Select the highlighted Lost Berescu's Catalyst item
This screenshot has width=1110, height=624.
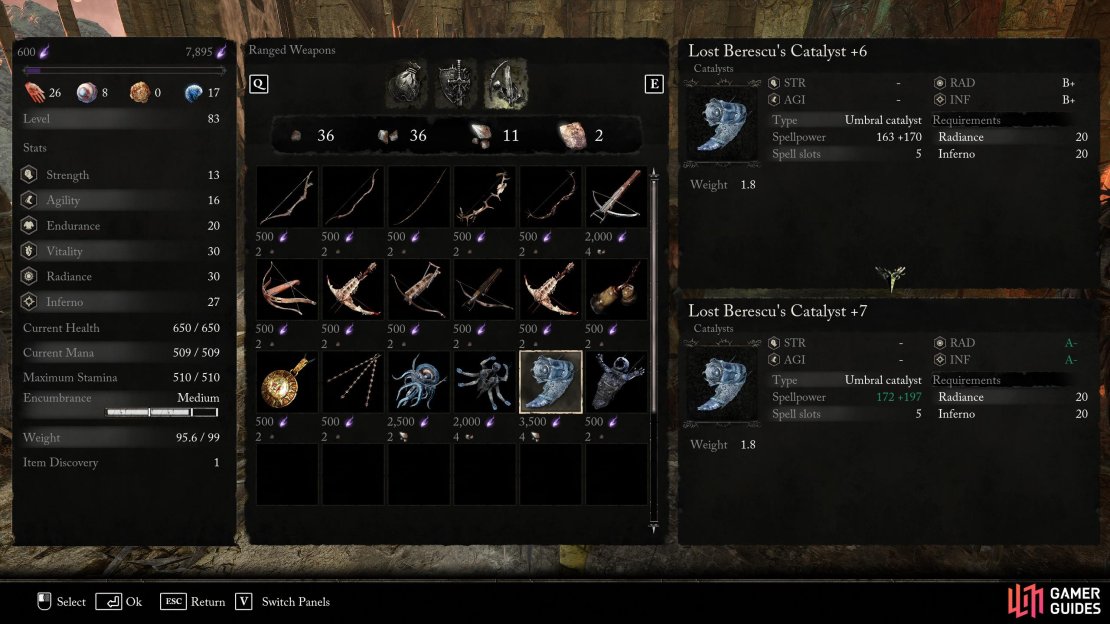pyautogui.click(x=551, y=382)
